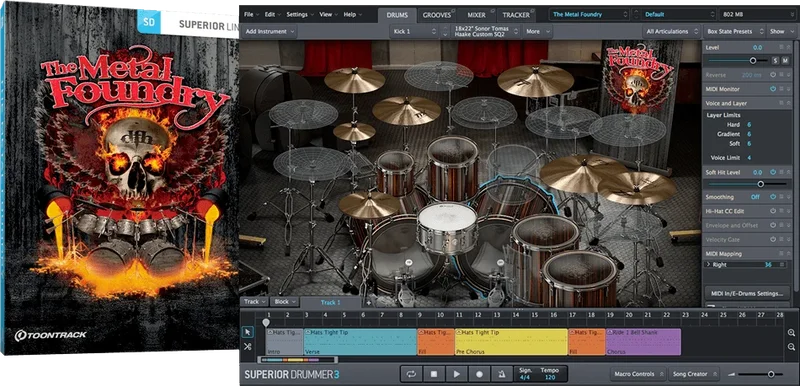Select the scissors cut tool

pyautogui.click(x=248, y=347)
